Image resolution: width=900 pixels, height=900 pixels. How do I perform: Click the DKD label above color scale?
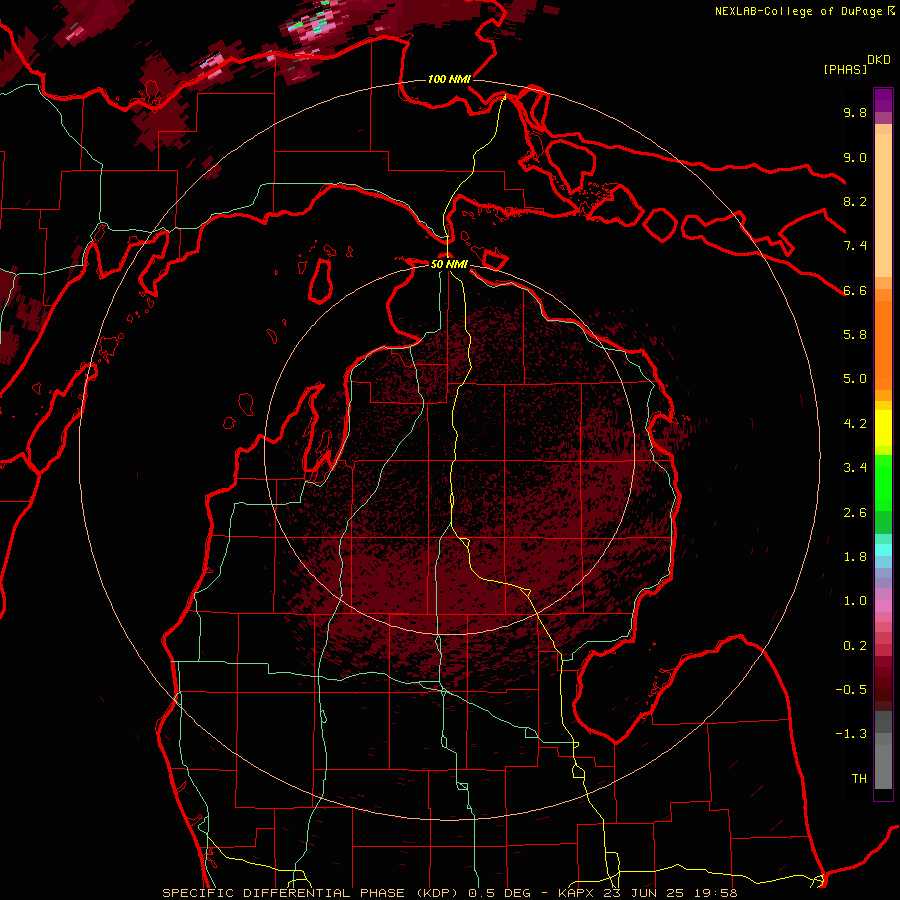879,60
